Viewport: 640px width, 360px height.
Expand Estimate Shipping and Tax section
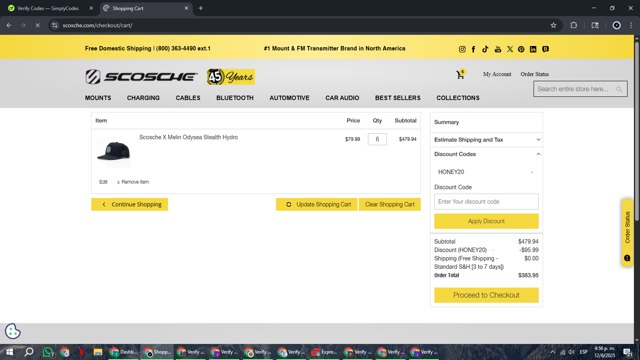[x=487, y=140]
